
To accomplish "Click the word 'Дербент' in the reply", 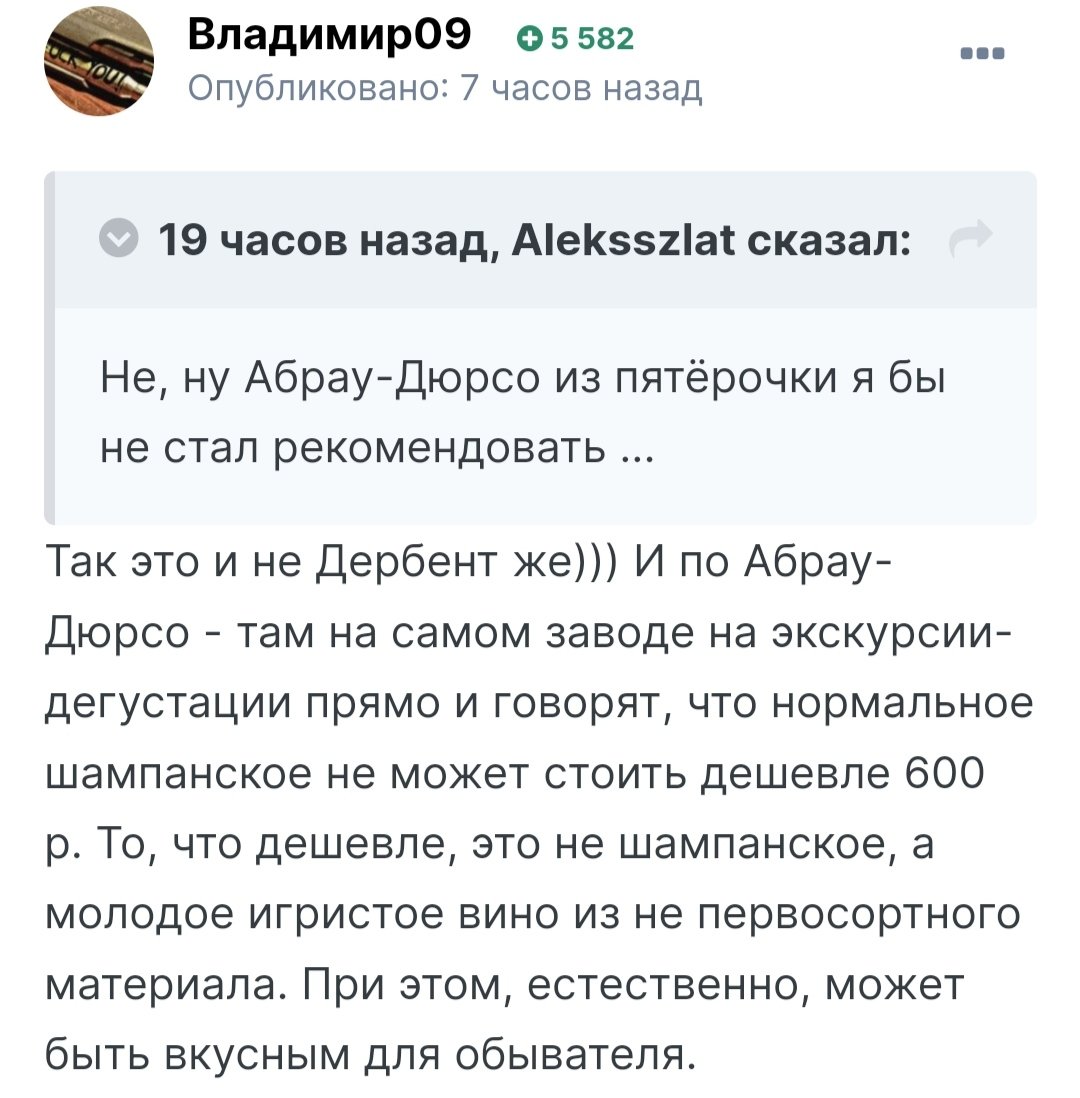I will pyautogui.click(x=408, y=562).
